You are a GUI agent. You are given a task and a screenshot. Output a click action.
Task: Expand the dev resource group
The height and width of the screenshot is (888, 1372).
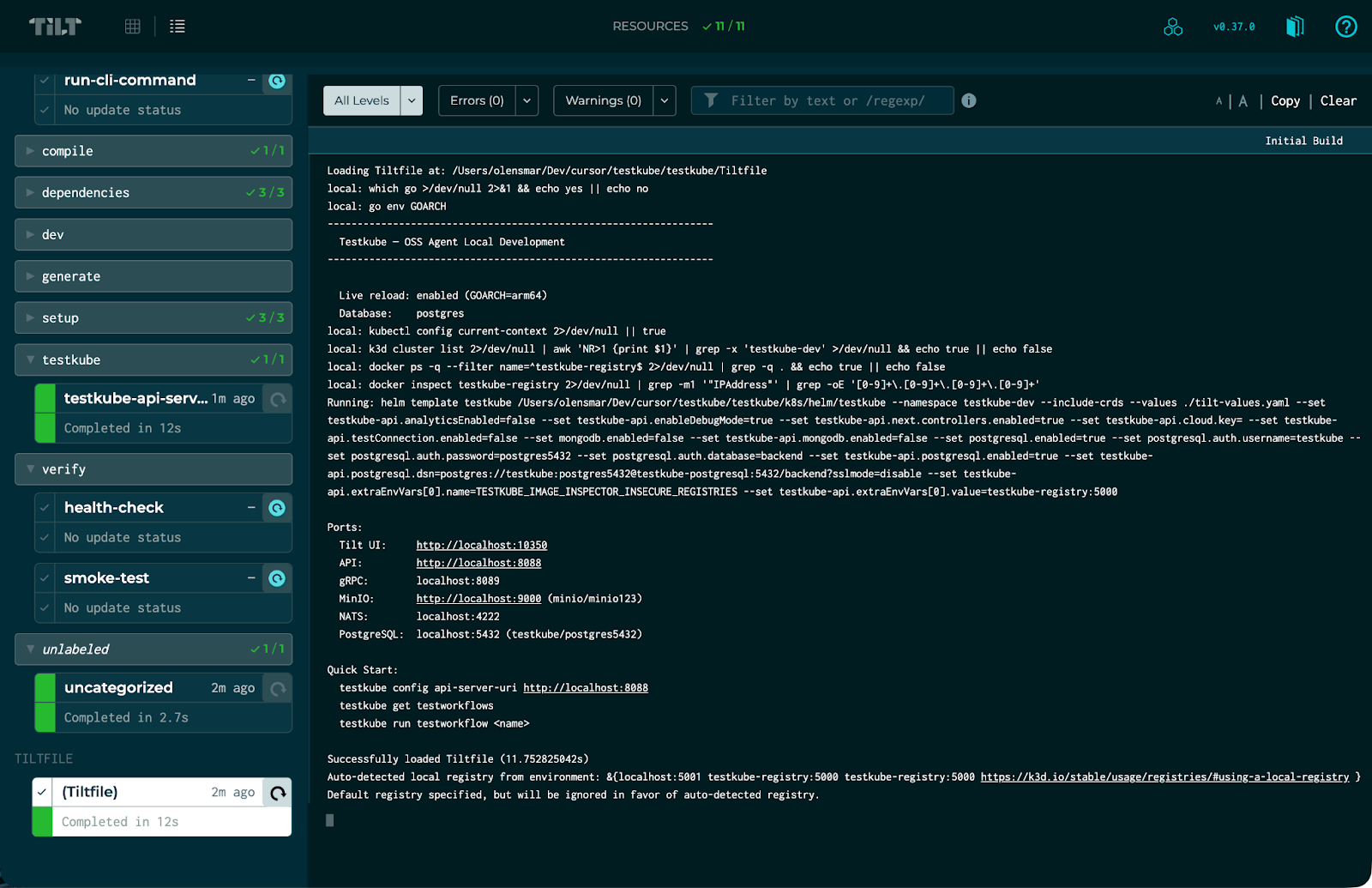click(x=153, y=234)
